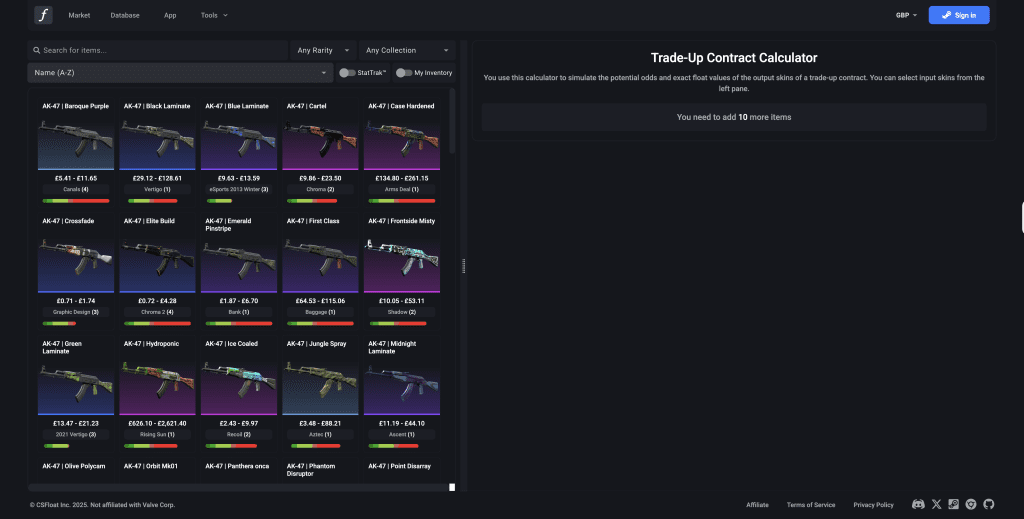Open the App menu item

(170, 15)
